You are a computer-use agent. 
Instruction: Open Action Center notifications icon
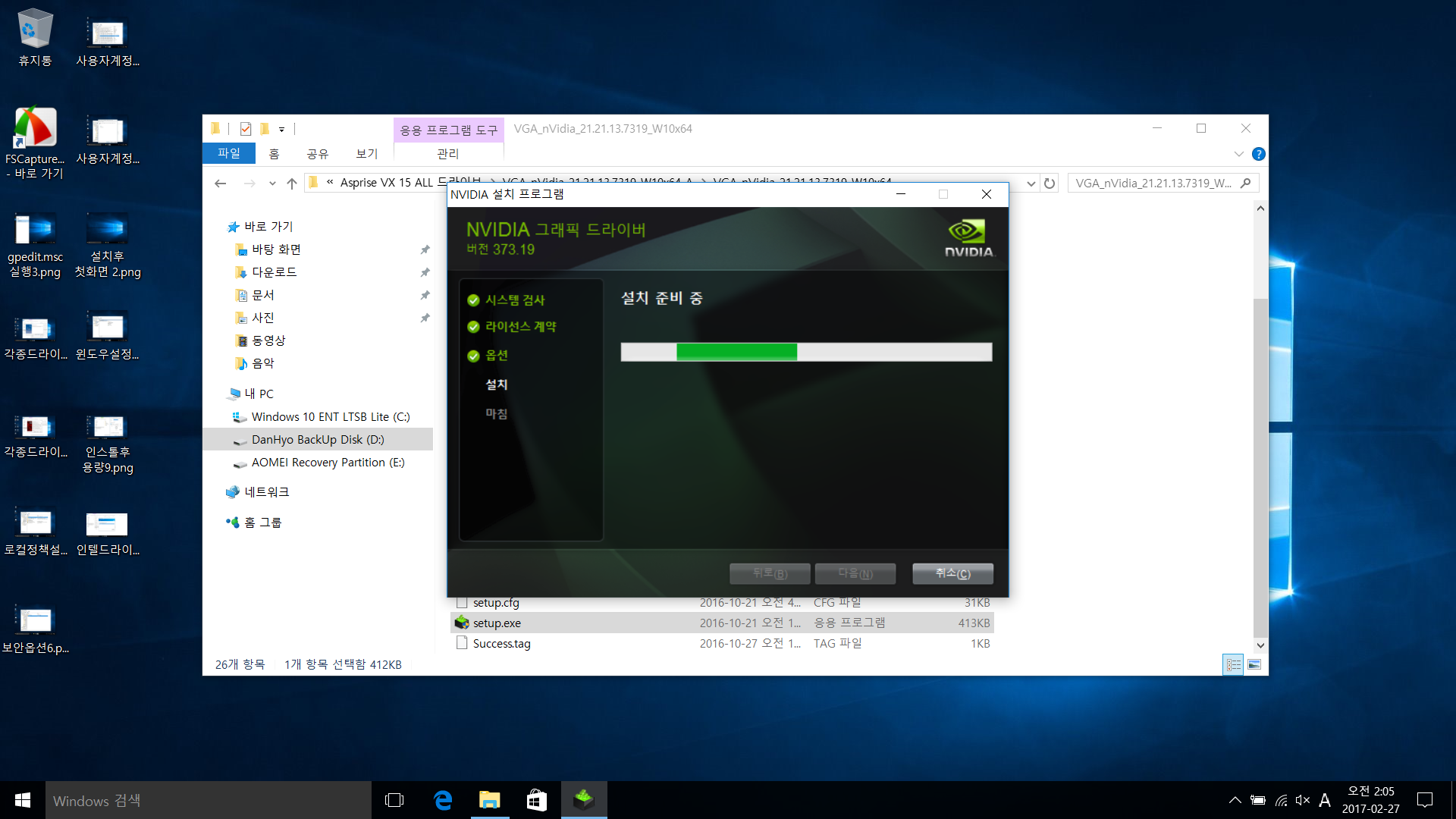(1425, 800)
